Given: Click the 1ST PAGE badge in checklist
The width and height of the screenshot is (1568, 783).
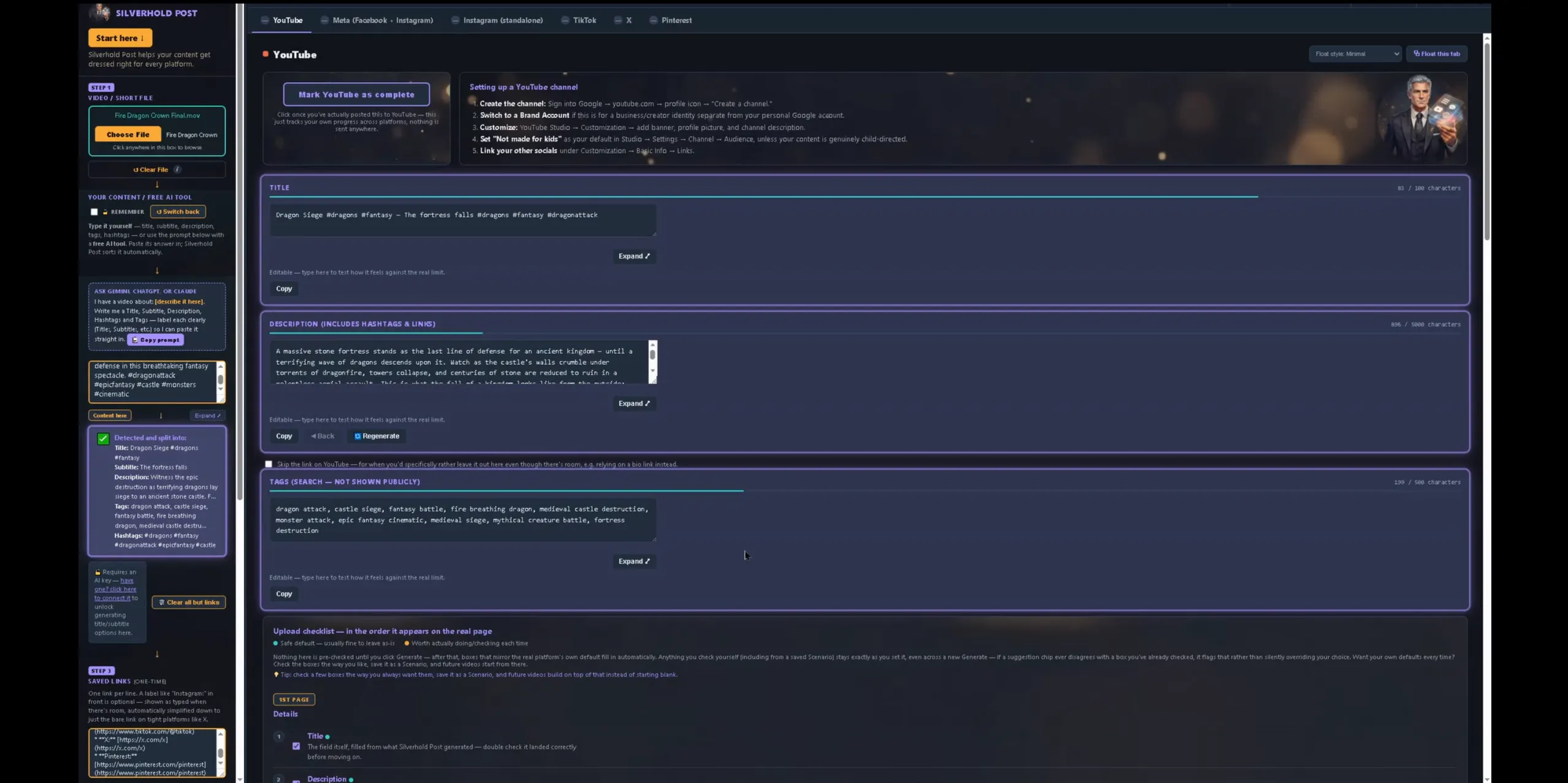Looking at the screenshot, I should (294, 700).
